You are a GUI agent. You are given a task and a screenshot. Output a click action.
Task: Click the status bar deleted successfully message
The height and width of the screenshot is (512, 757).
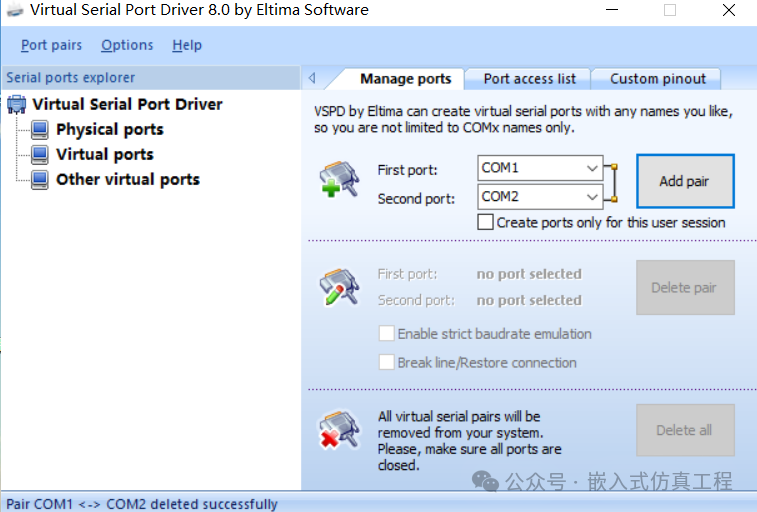[142, 504]
